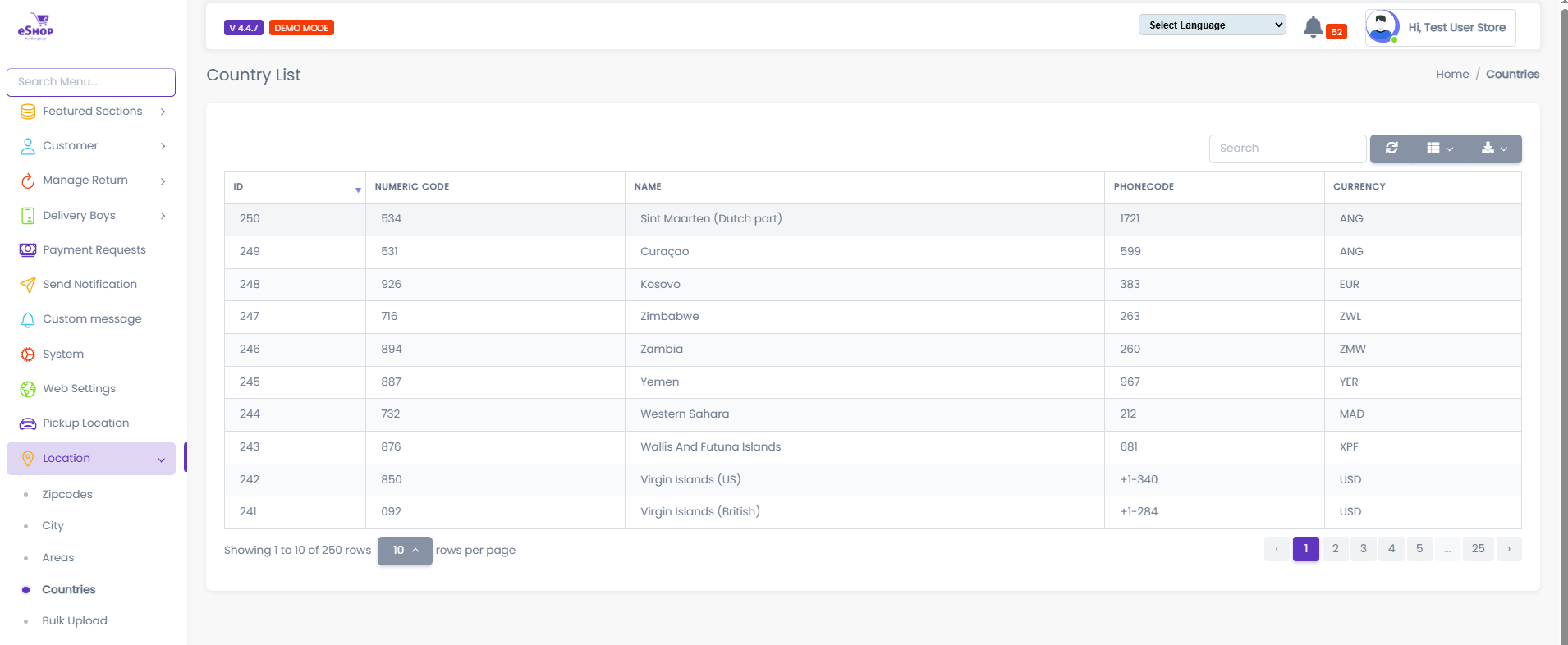This screenshot has width=1568, height=645.
Task: Go to pagination page 5
Action: point(1419,549)
